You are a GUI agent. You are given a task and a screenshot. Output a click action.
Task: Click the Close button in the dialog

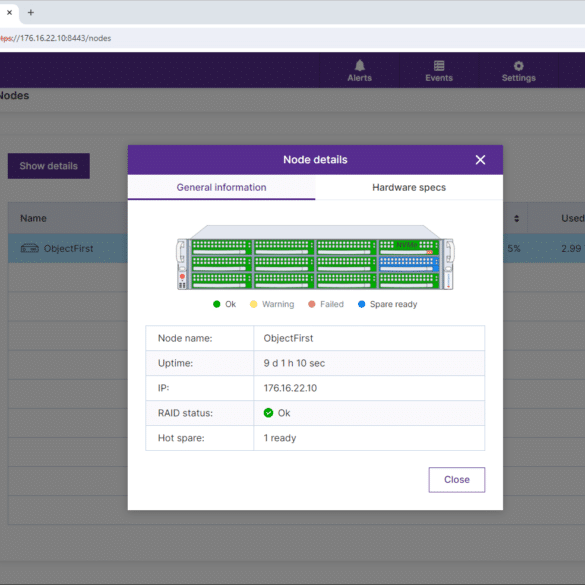click(457, 479)
